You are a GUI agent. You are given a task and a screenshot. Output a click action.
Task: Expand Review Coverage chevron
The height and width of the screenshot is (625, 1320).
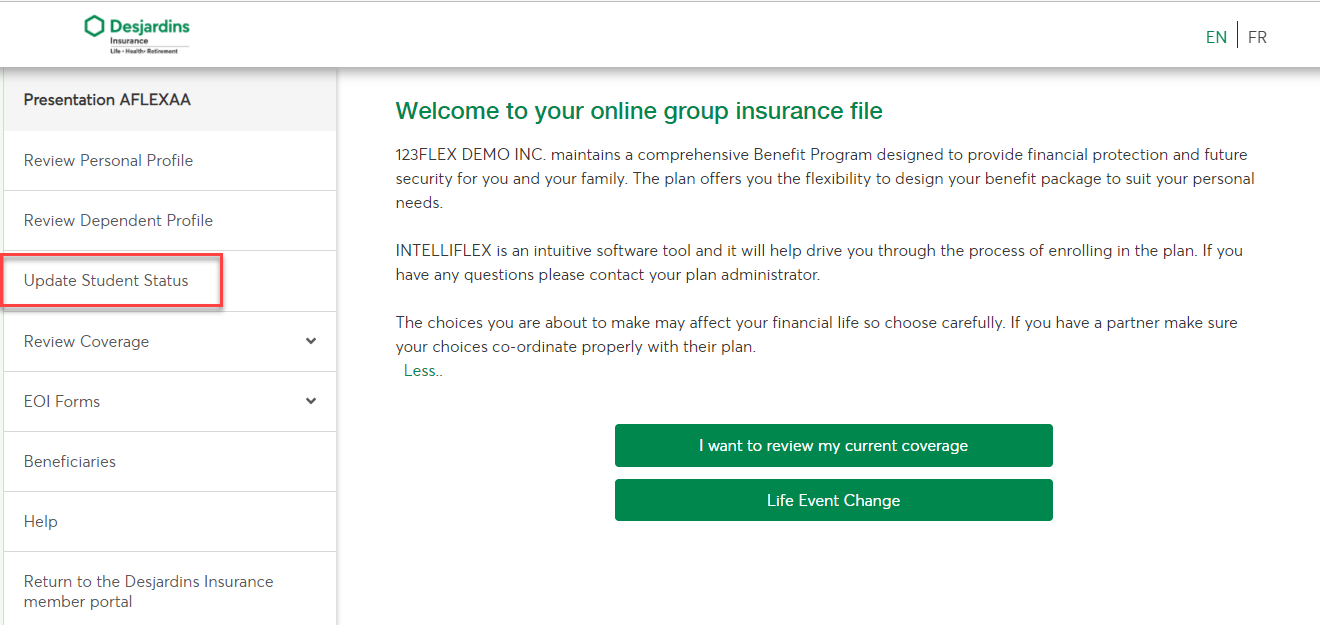[x=311, y=341]
